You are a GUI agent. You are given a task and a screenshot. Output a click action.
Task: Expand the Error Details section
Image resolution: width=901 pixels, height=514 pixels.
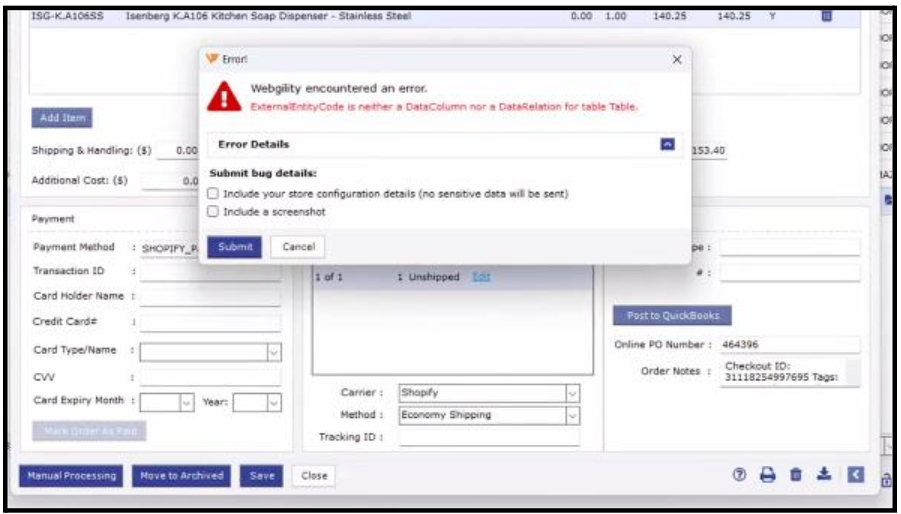pyautogui.click(x=668, y=144)
